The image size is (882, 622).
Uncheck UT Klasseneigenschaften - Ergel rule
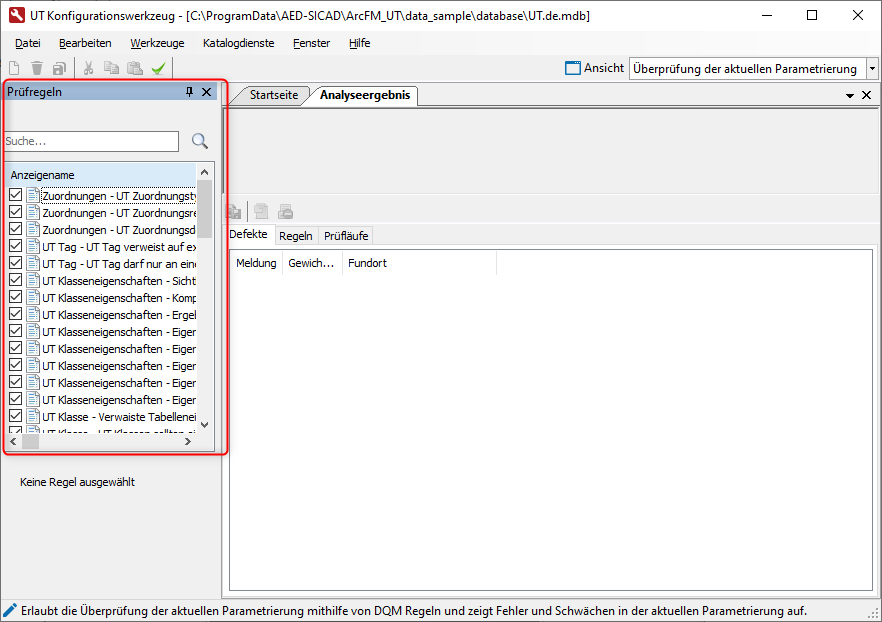[x=16, y=313]
